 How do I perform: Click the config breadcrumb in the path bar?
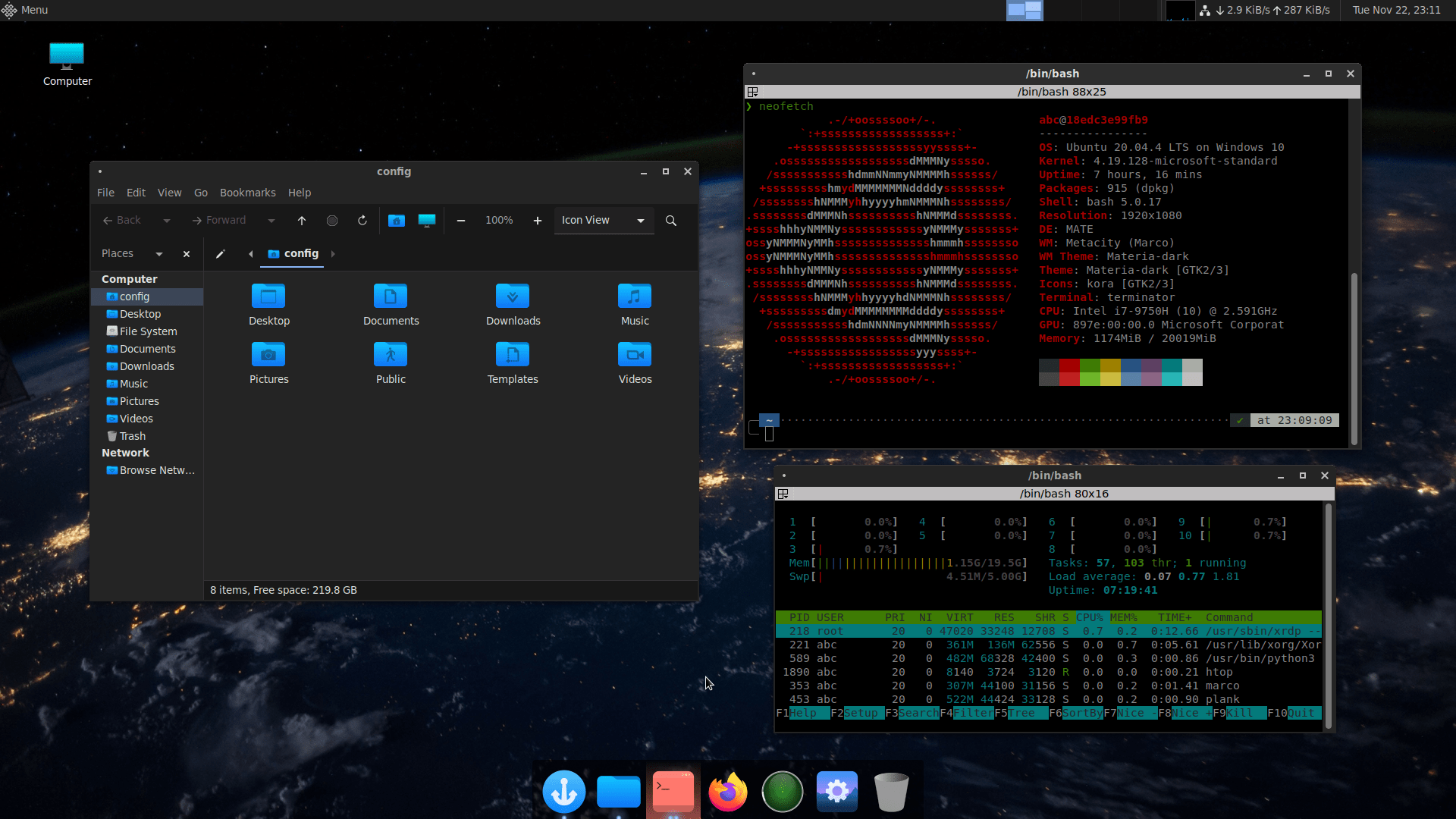pyautogui.click(x=301, y=253)
